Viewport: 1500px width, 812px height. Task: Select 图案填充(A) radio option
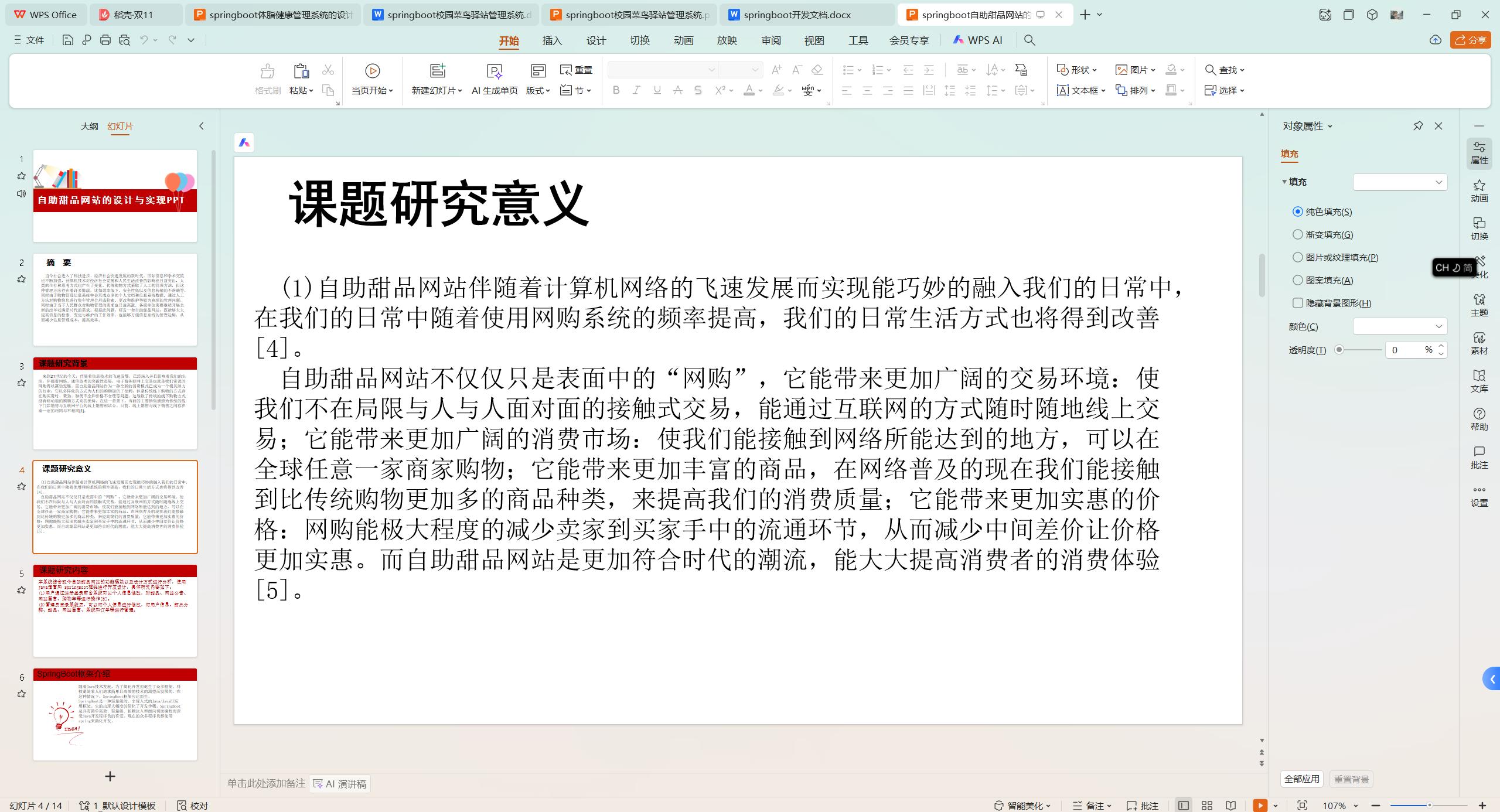click(x=1298, y=280)
